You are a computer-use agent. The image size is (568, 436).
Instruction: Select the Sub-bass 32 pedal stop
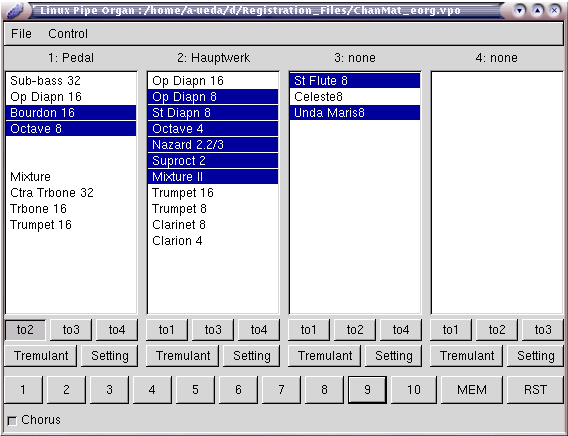[71, 80]
